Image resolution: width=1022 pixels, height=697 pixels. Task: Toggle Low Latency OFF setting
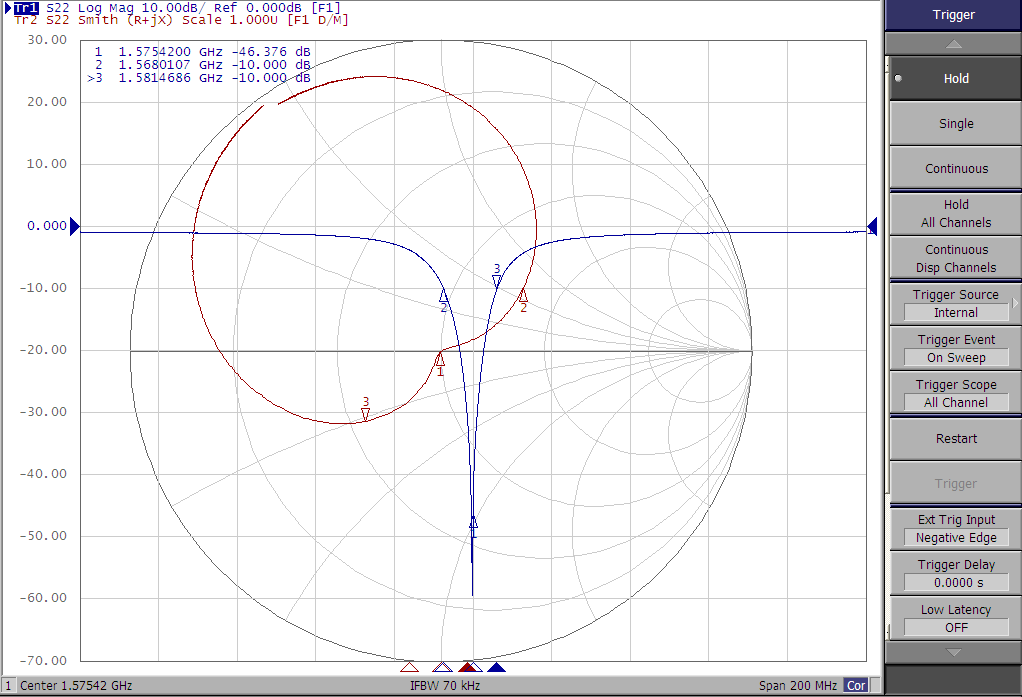pyautogui.click(x=955, y=619)
